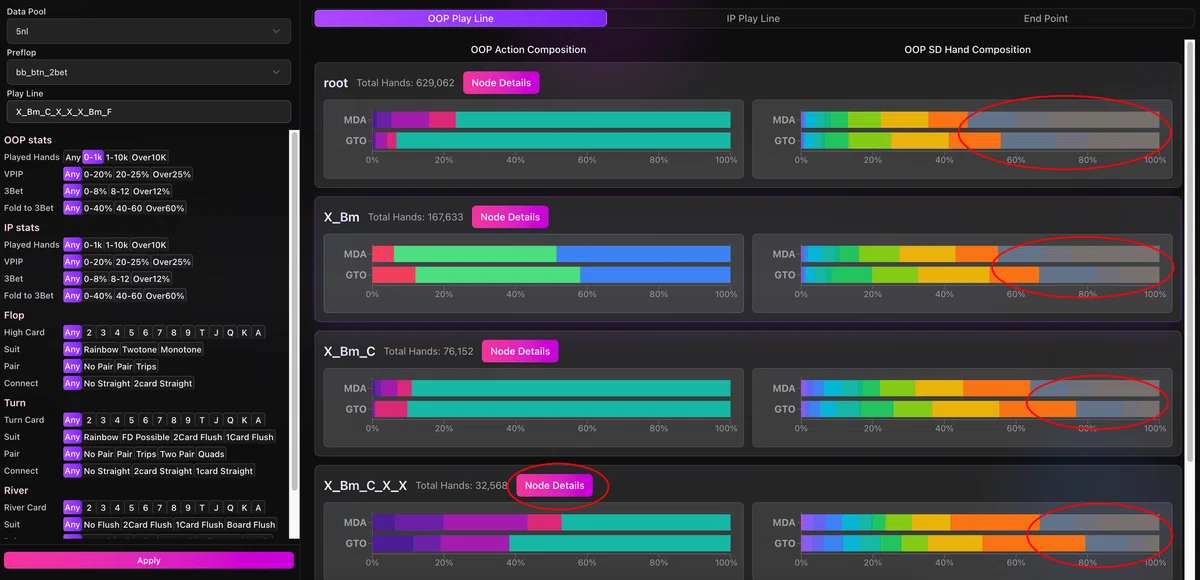The width and height of the screenshot is (1200, 580).
Task: Open Node Details for the X_Bm node
Action: (510, 217)
